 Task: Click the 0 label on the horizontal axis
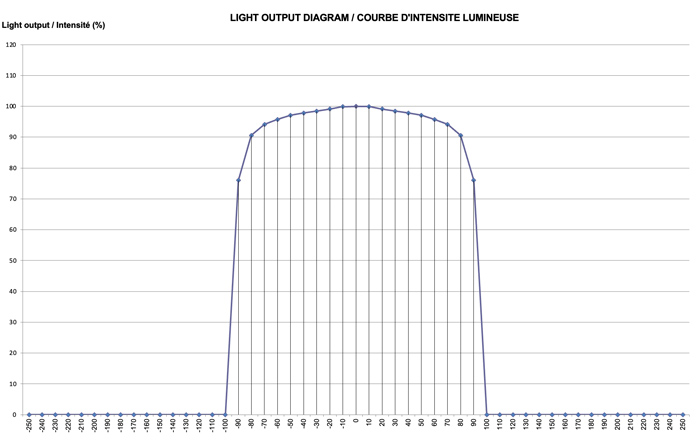[356, 421]
